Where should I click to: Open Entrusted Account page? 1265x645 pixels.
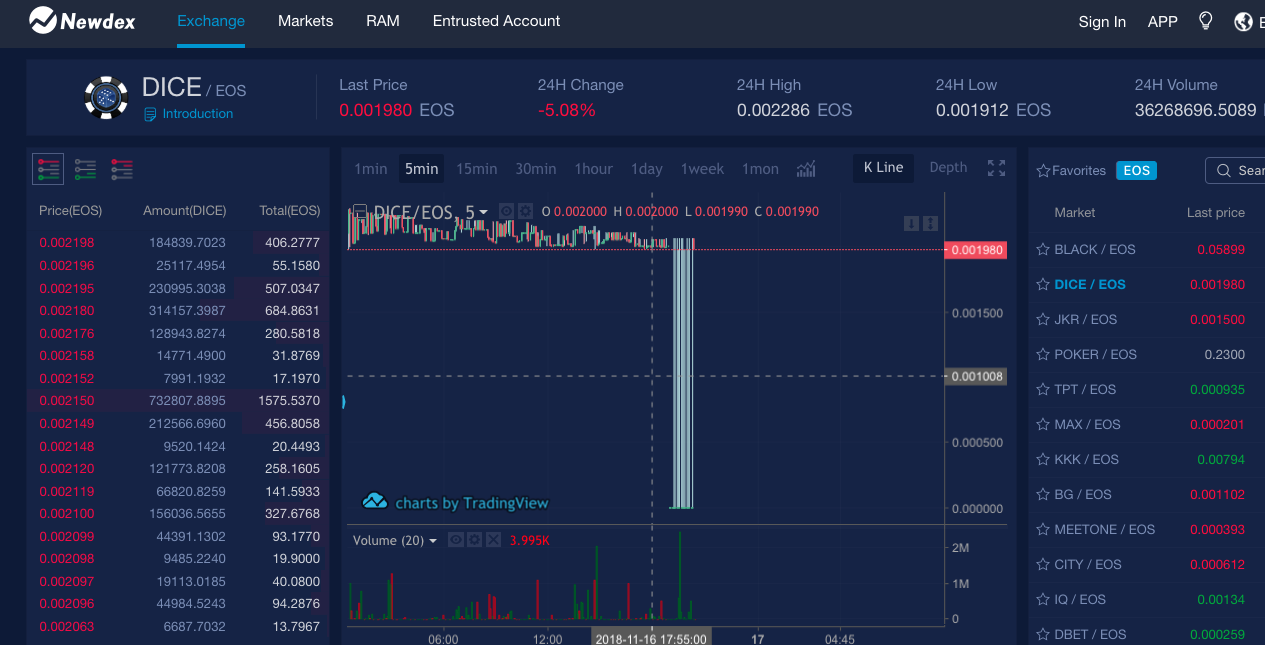point(496,21)
